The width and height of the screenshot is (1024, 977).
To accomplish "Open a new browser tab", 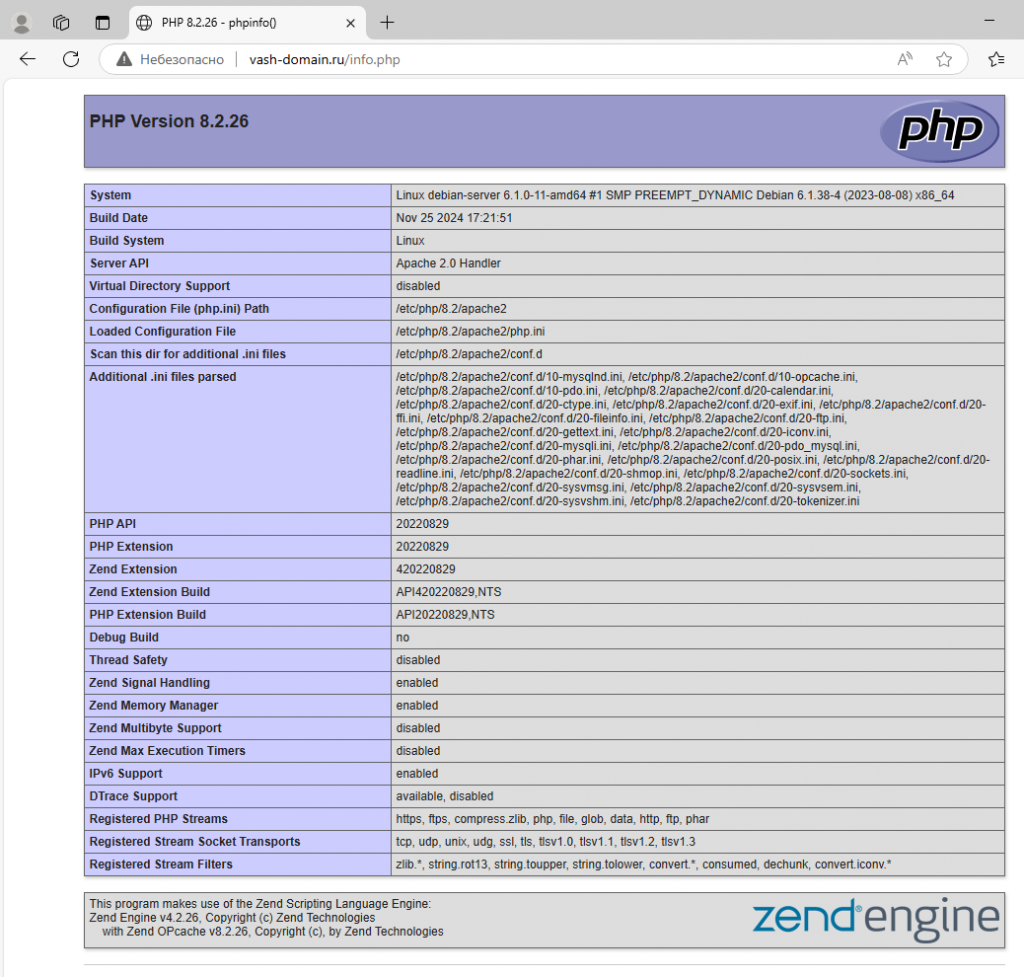I will click(x=387, y=23).
